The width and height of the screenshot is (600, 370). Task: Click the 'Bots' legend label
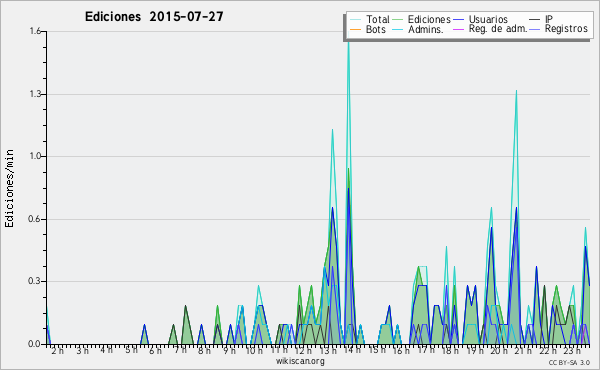click(375, 29)
